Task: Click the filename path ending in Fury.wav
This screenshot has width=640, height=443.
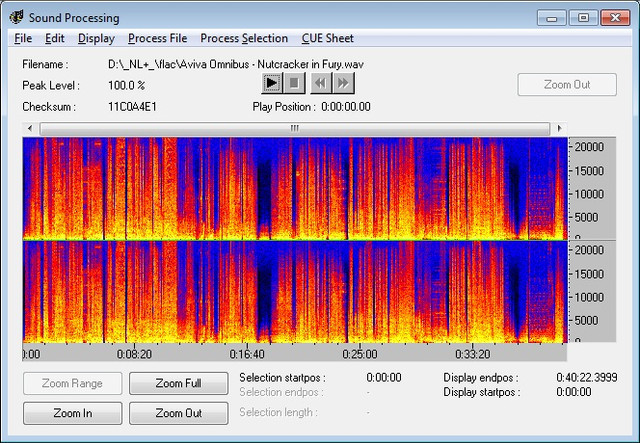Action: pos(236,65)
